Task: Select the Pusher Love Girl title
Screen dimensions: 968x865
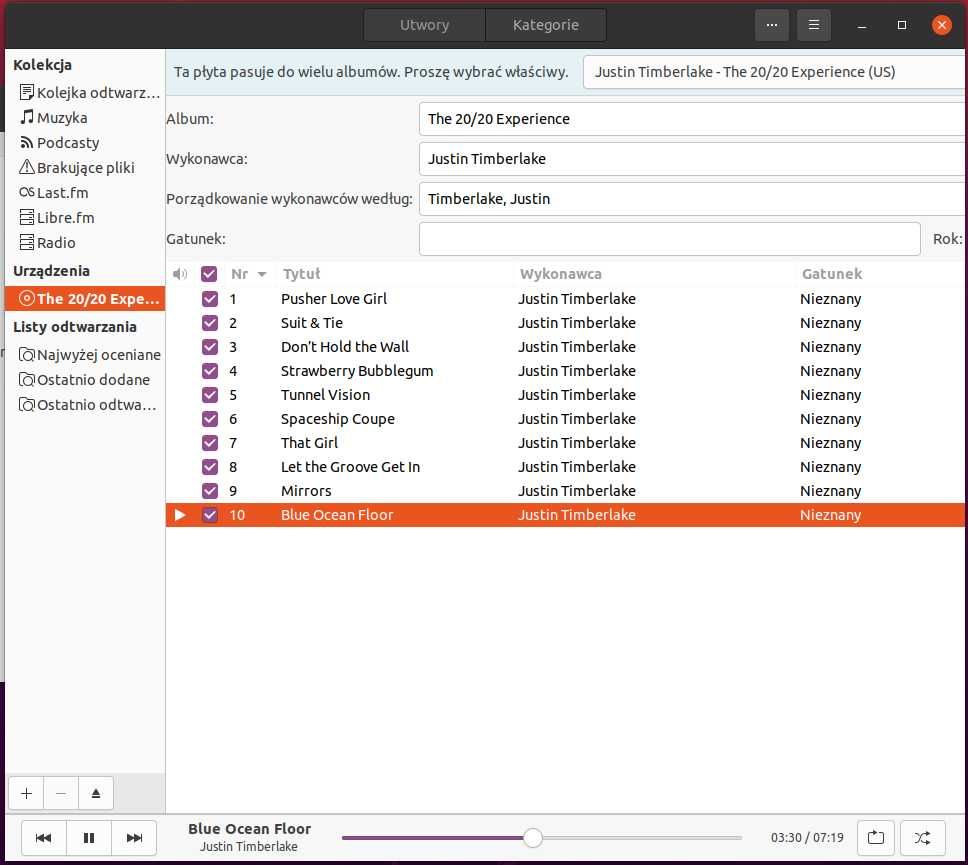Action: coord(334,299)
